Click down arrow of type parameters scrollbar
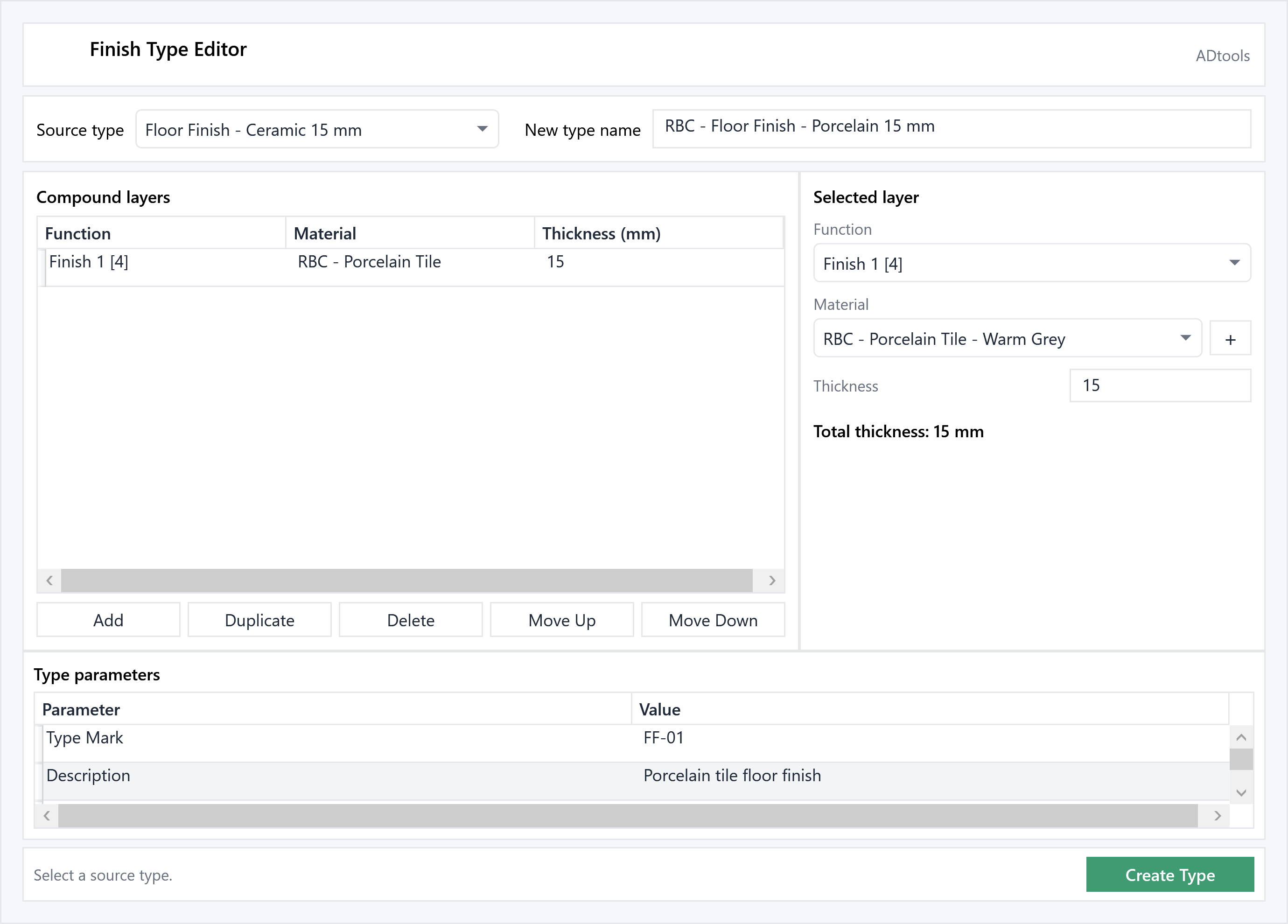 pyautogui.click(x=1241, y=792)
